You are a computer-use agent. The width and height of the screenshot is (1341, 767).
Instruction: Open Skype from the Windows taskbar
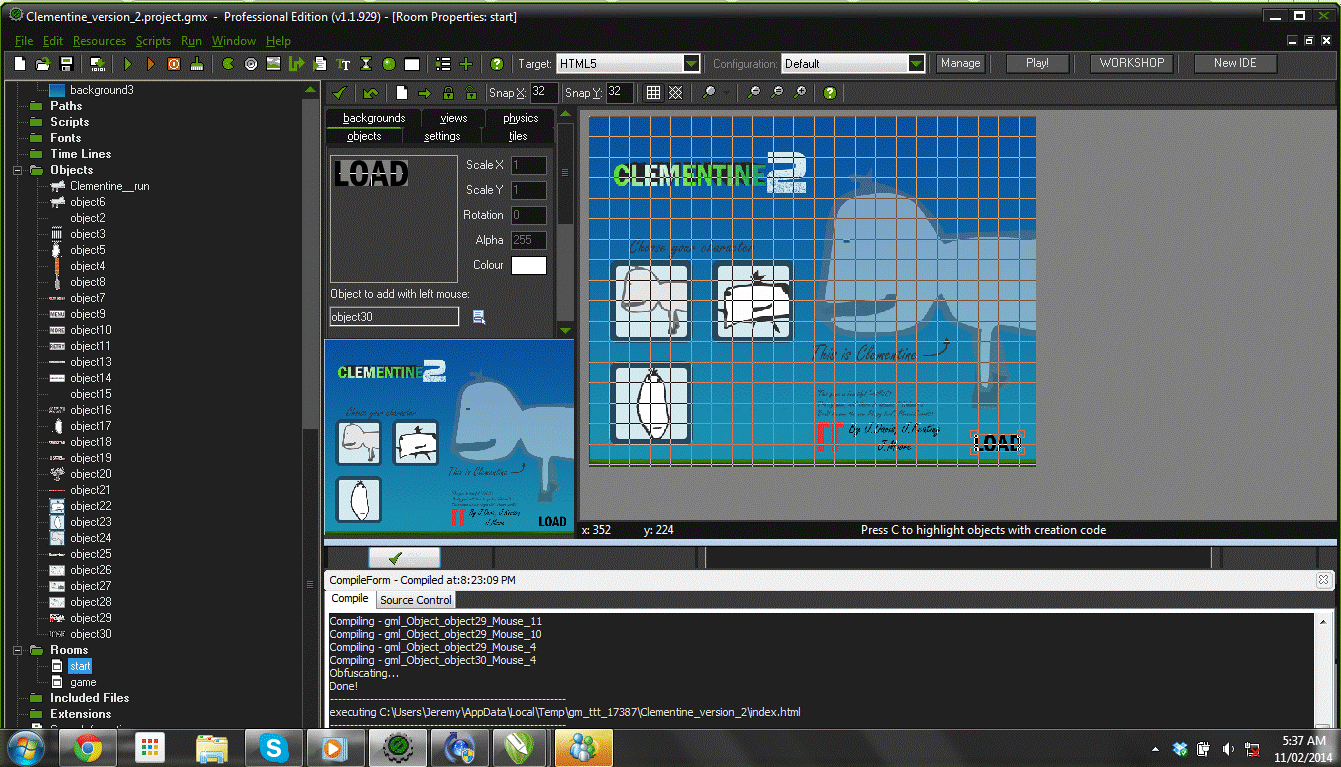click(273, 747)
